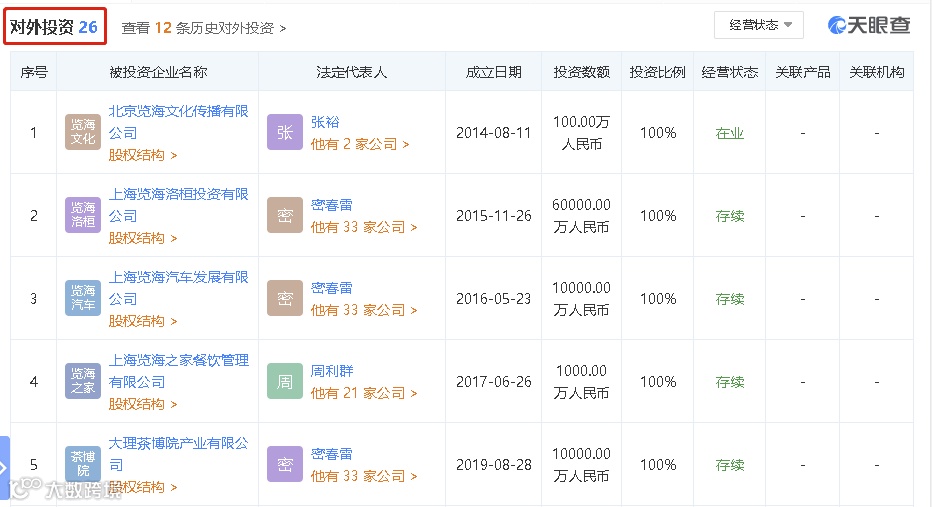Viewport: 932px width, 507px height.
Task: Click the 成立日期 column header
Action: [493, 72]
